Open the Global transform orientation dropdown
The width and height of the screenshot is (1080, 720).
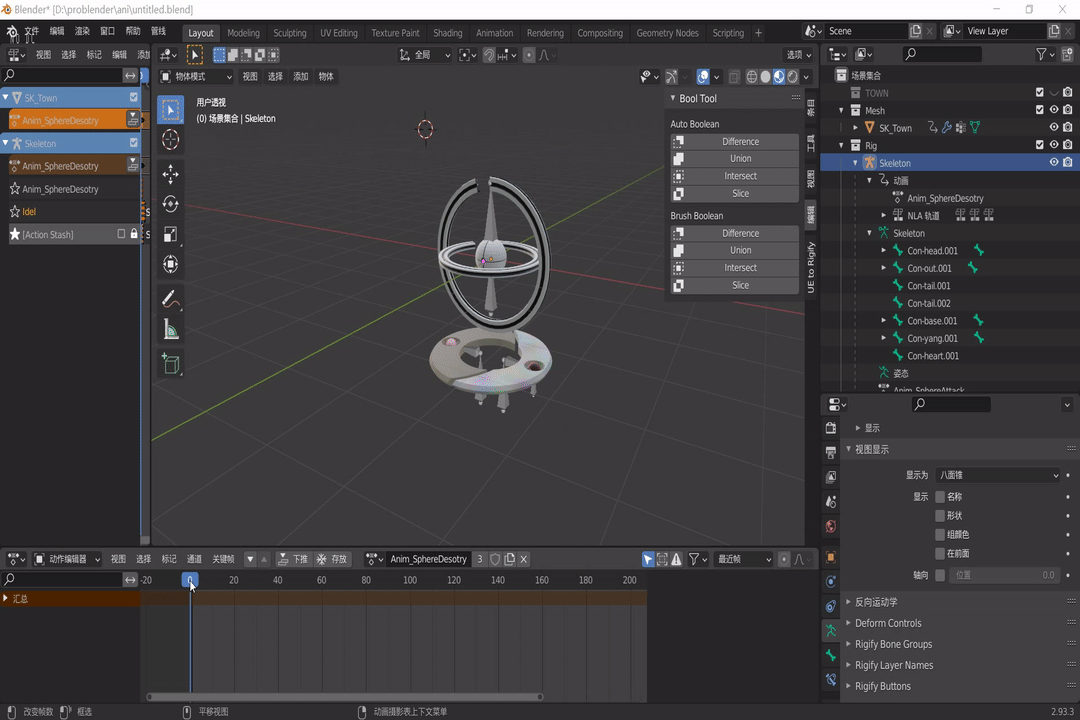424,55
